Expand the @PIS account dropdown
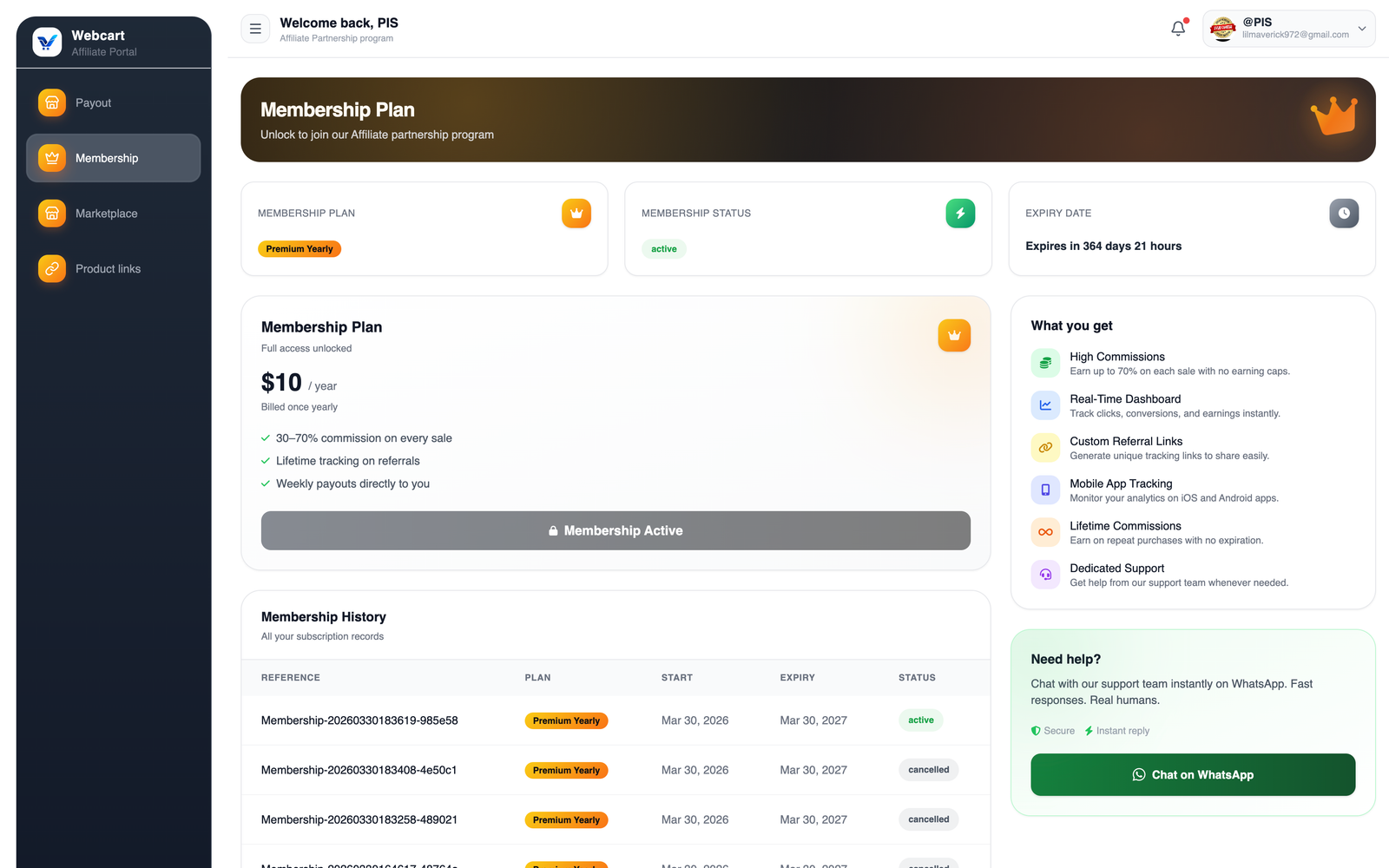 tap(1361, 29)
